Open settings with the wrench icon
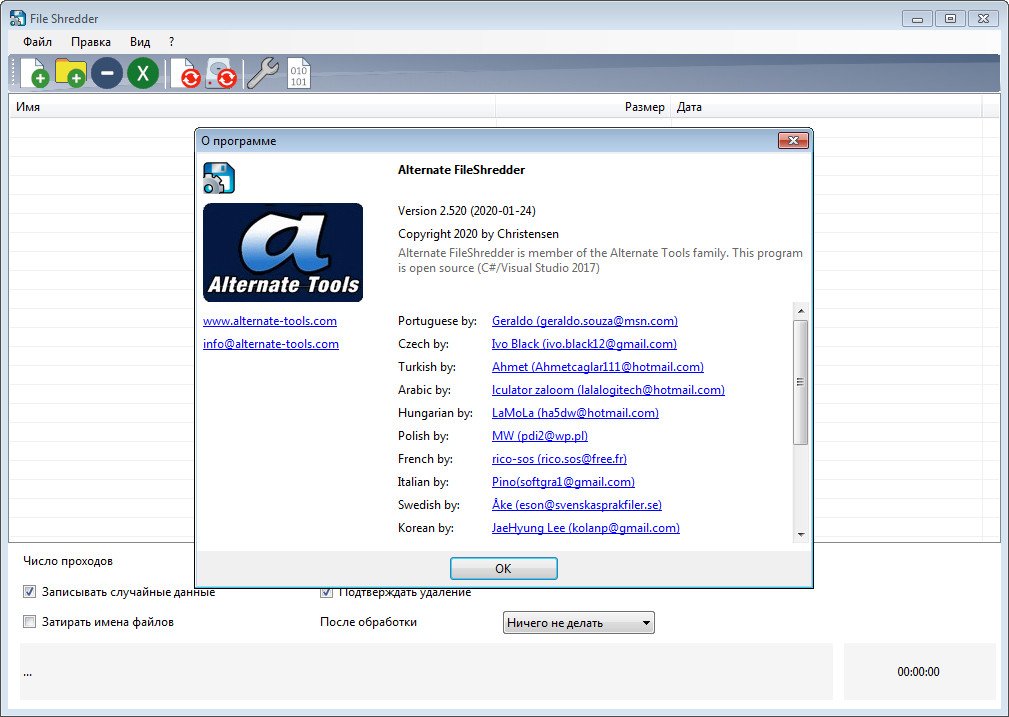1009x717 pixels. [263, 73]
